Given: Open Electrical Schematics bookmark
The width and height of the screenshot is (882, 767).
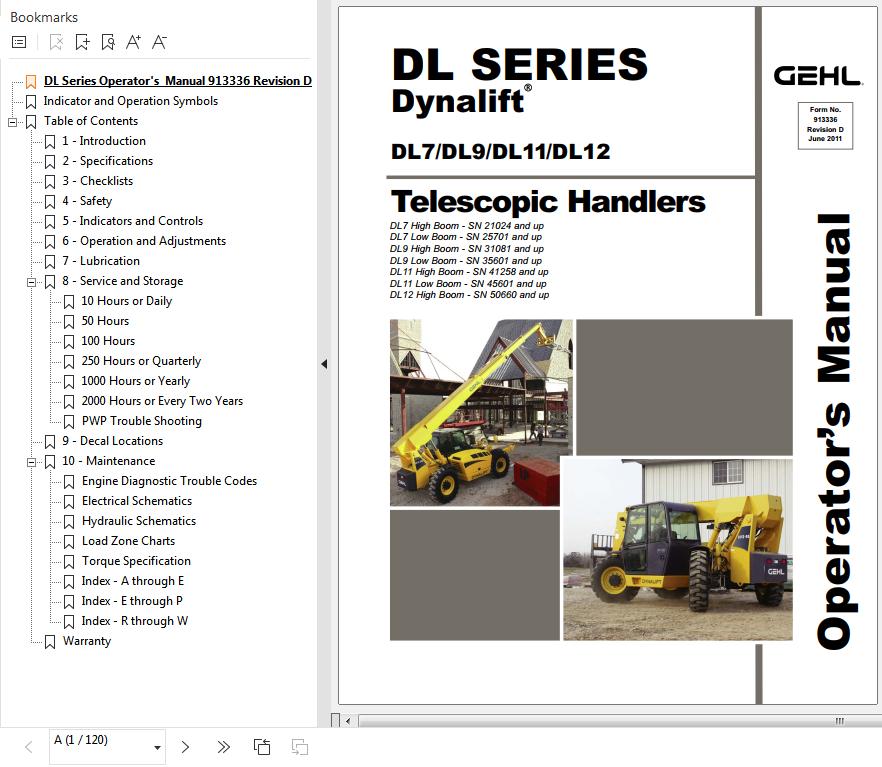Looking at the screenshot, I should click(137, 501).
